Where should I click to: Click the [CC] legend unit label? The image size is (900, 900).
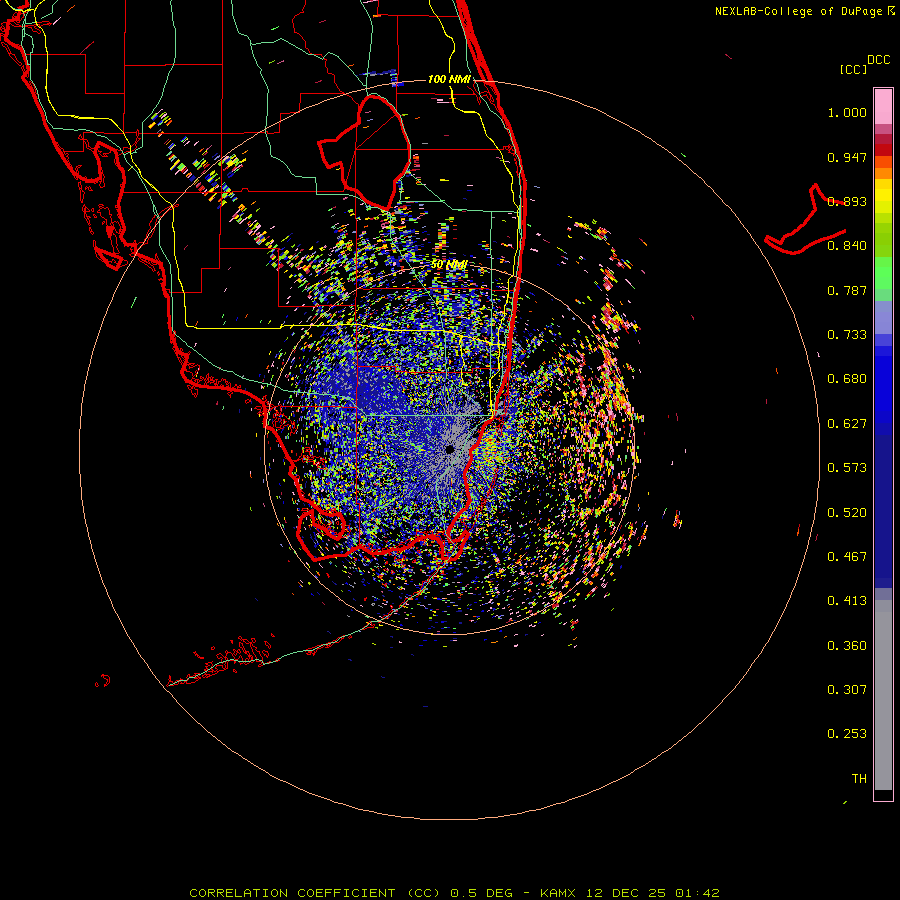pos(853,69)
